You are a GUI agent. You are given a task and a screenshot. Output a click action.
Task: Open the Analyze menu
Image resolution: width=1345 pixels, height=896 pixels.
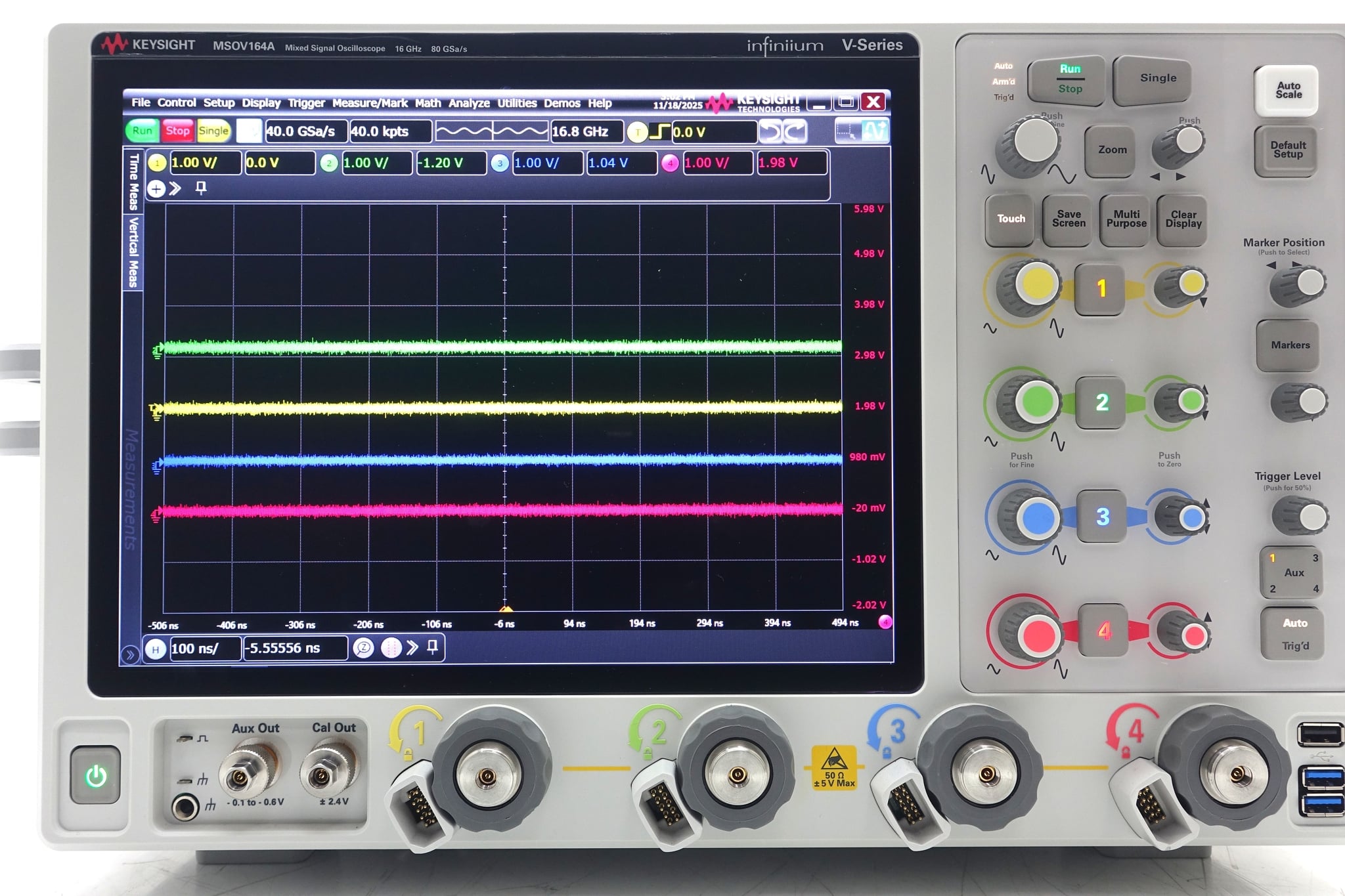pos(469,103)
